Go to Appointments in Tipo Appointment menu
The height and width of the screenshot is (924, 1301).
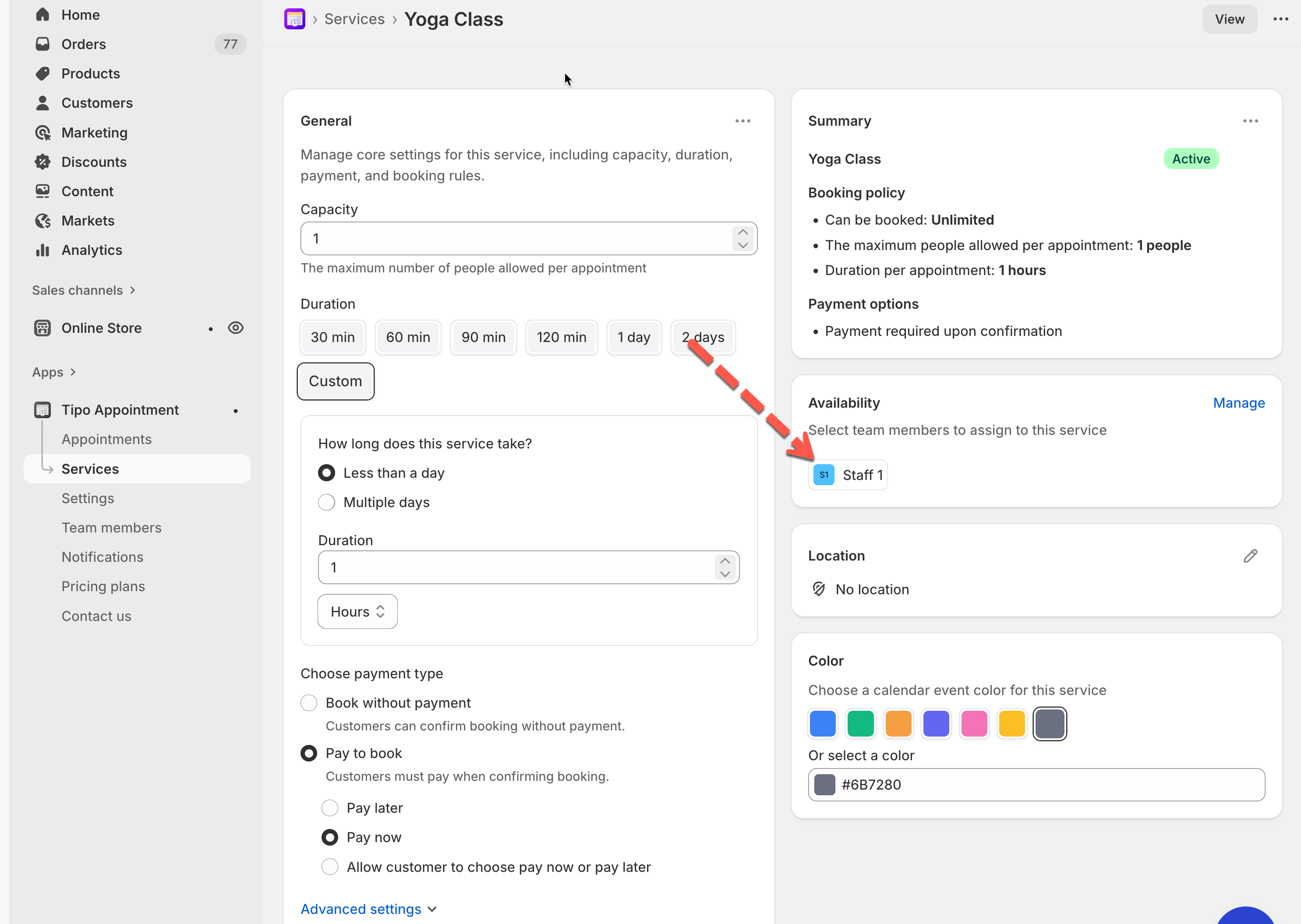point(106,439)
